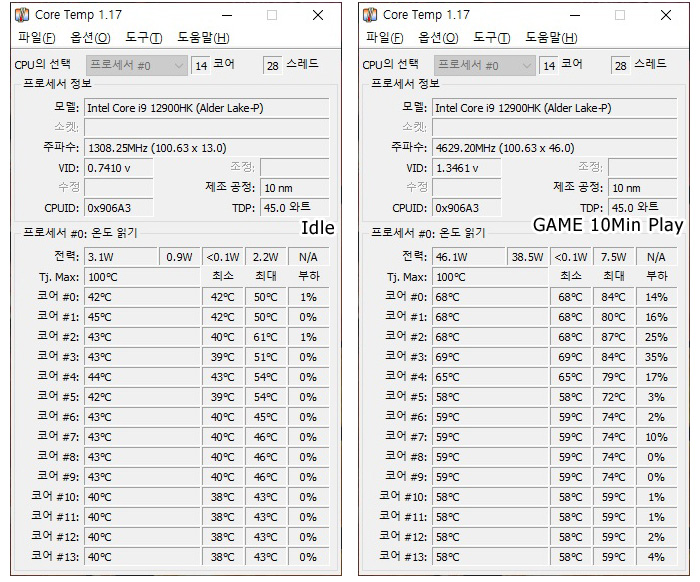
Task: Minimize the left Core Temp window
Action: tap(227, 15)
